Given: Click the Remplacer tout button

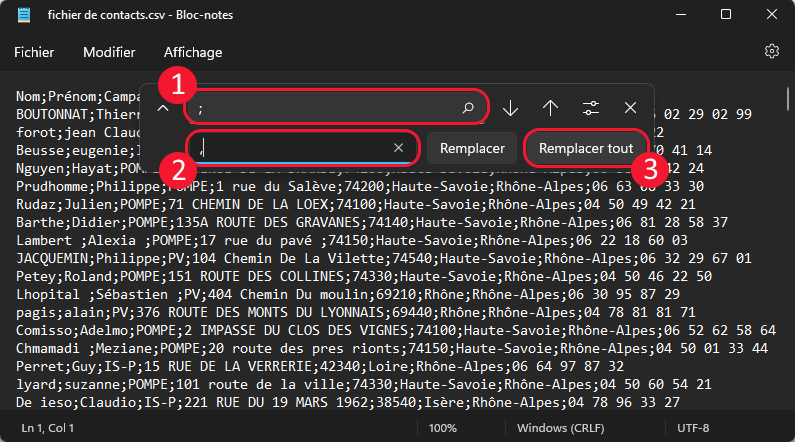Looking at the screenshot, I should tap(586, 148).
